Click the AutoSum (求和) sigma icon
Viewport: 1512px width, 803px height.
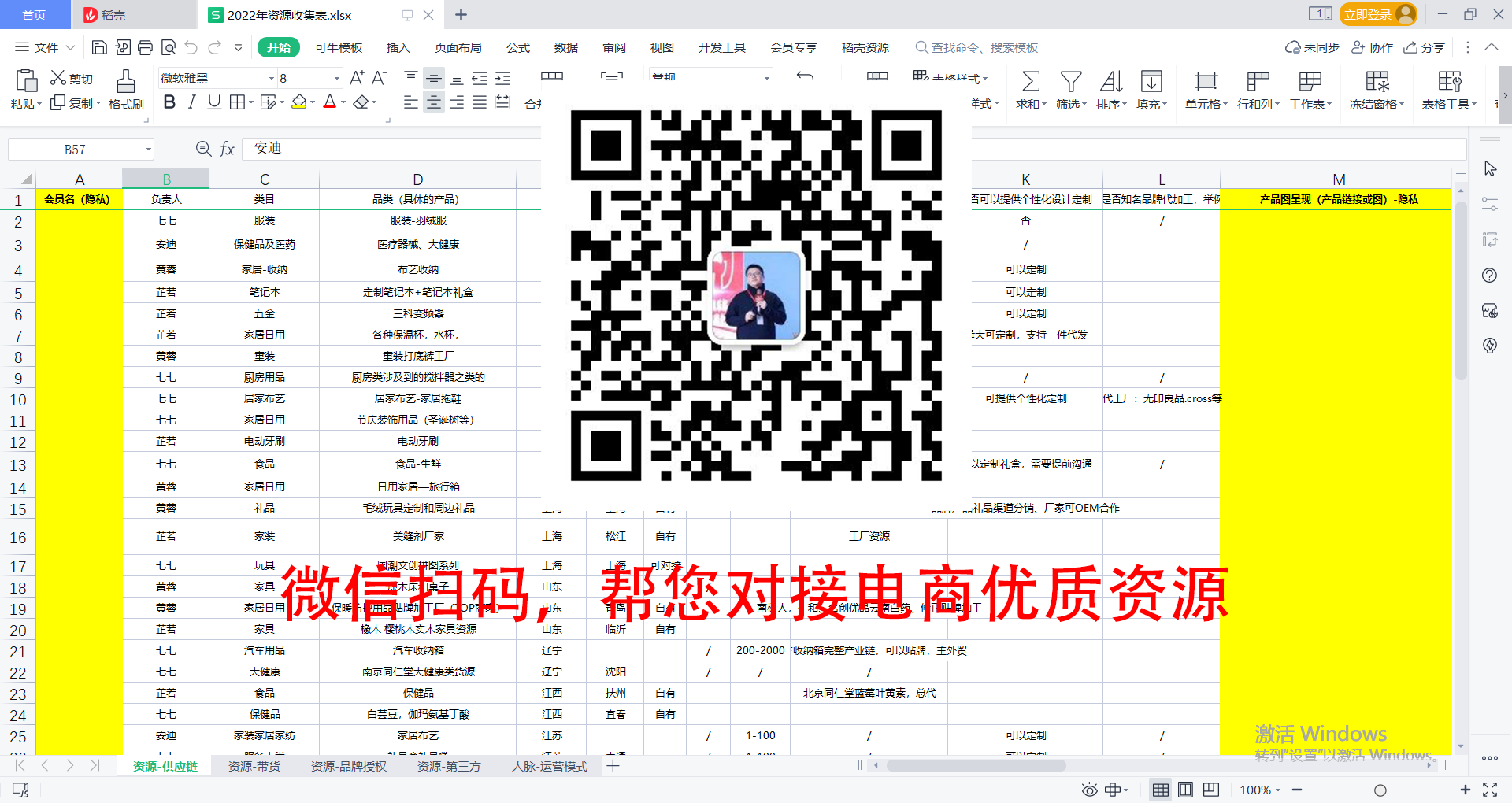pos(1030,81)
